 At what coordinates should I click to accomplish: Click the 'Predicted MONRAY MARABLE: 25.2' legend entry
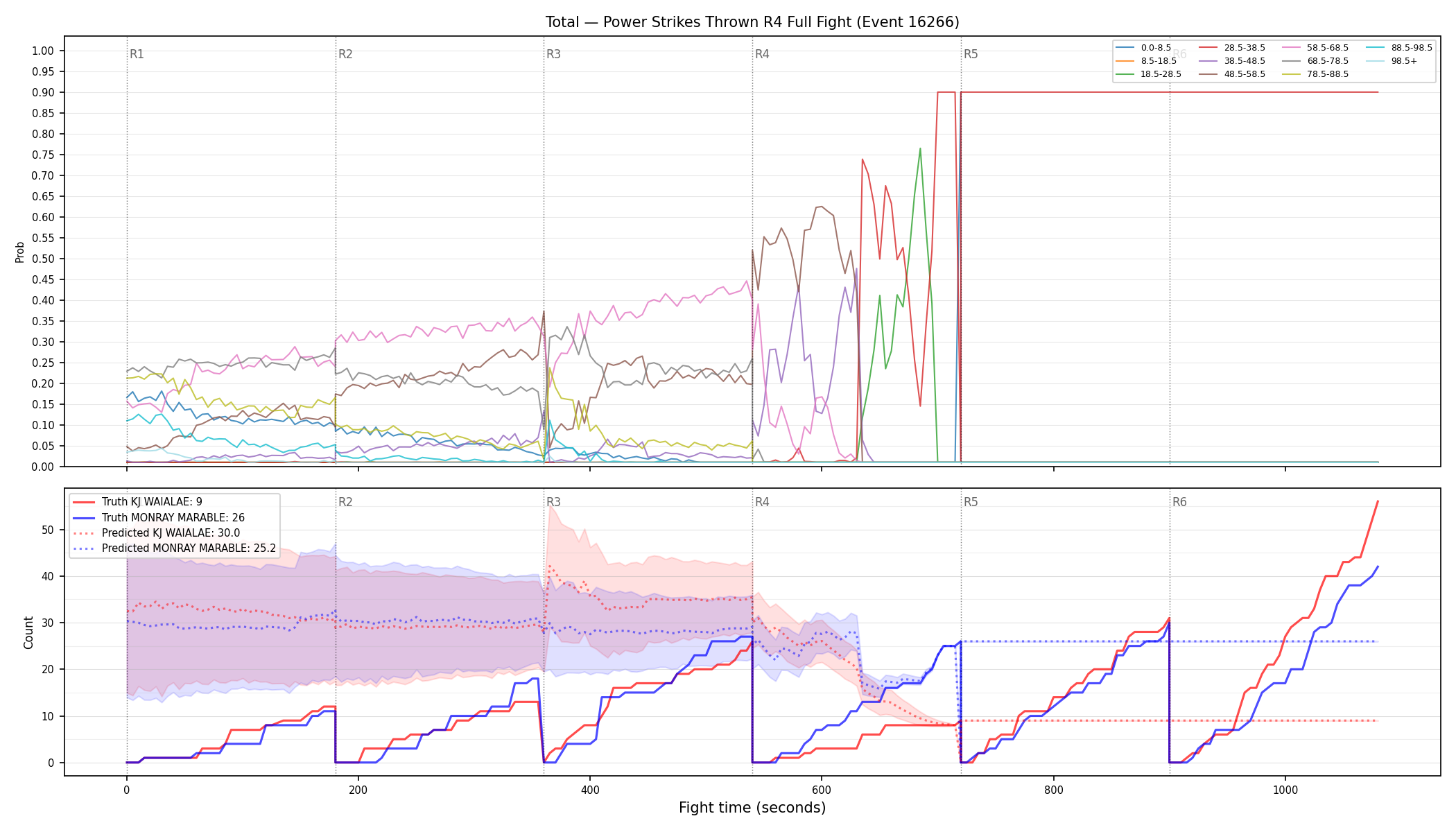click(174, 548)
